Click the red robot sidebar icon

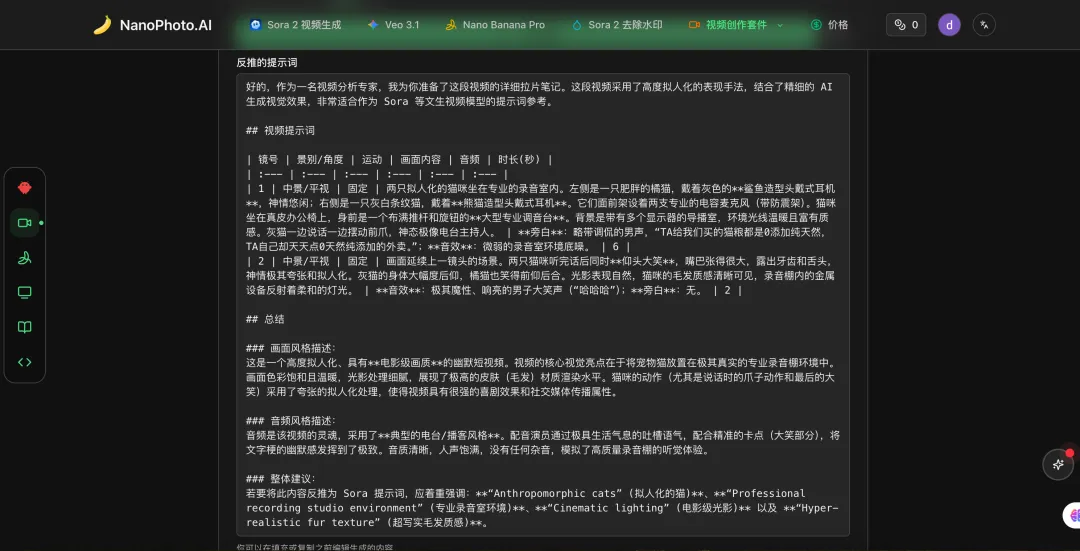25,187
